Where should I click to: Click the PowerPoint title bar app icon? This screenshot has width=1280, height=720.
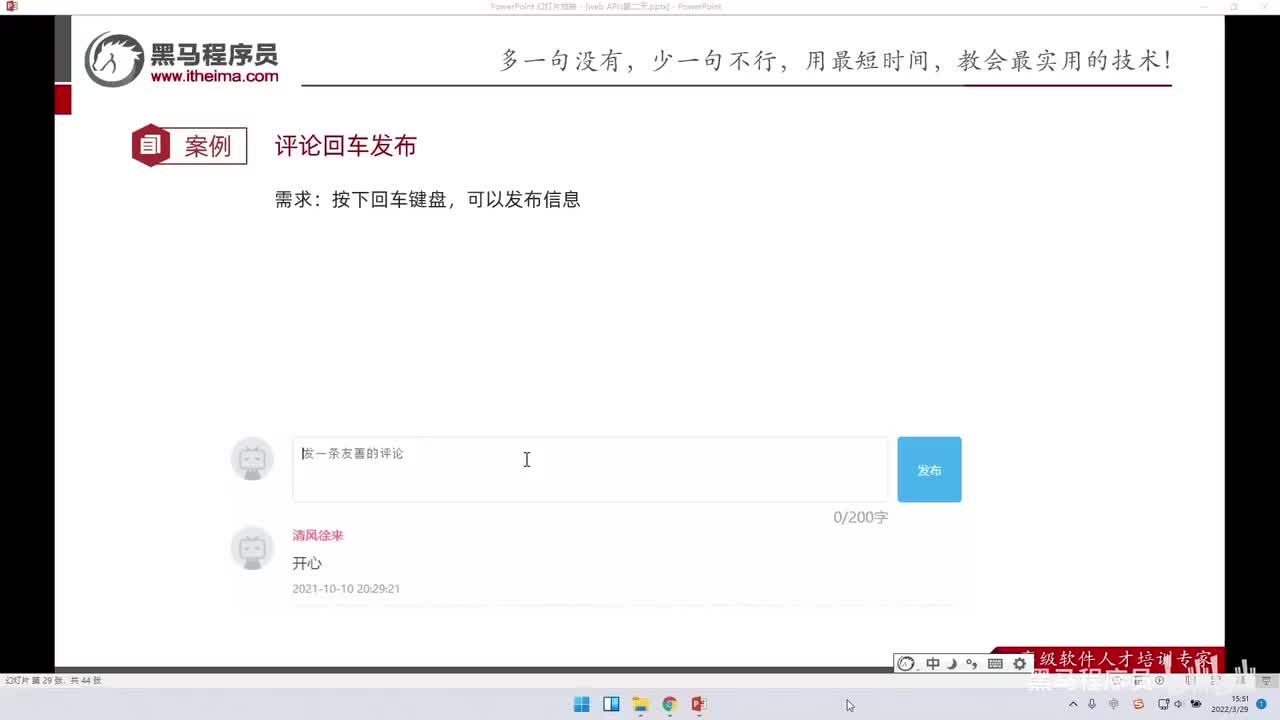pos(12,6)
